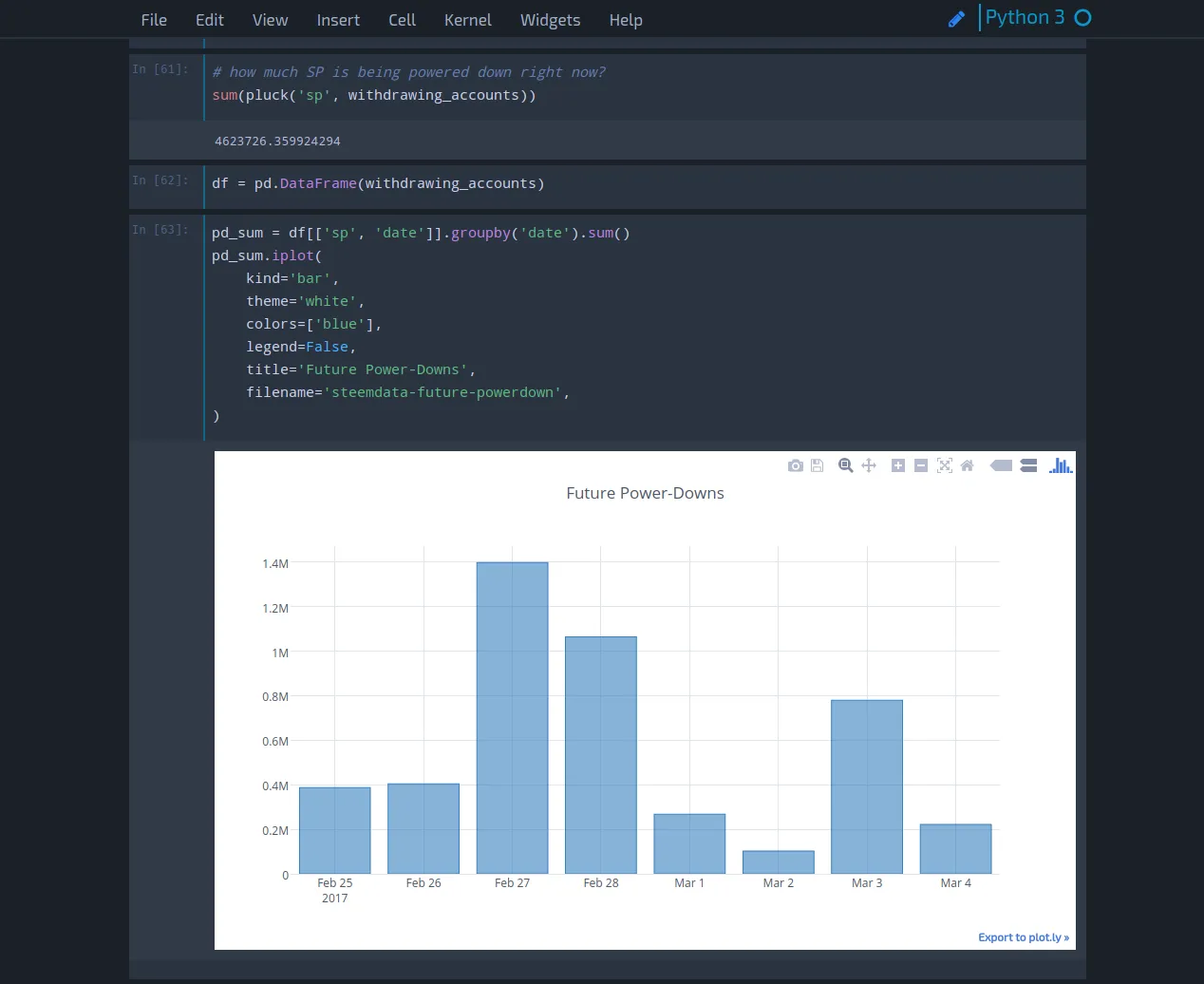Screen dimensions: 1204x984
Task: Select the magnifier Zoom tool in plot toolbar
Action: [x=845, y=465]
